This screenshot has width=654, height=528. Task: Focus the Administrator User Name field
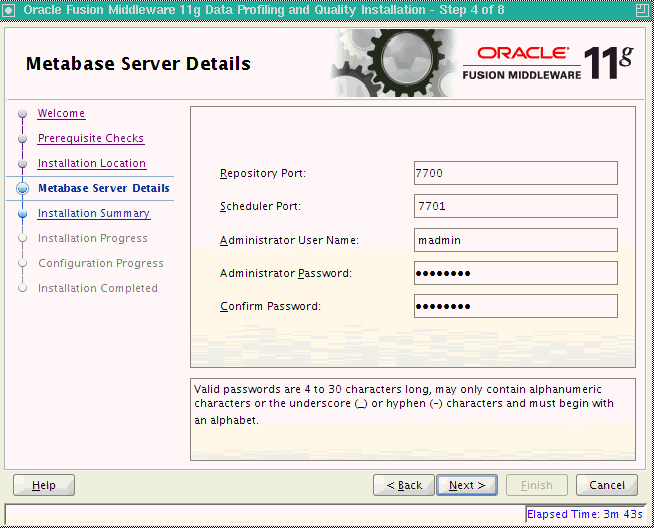[516, 240]
